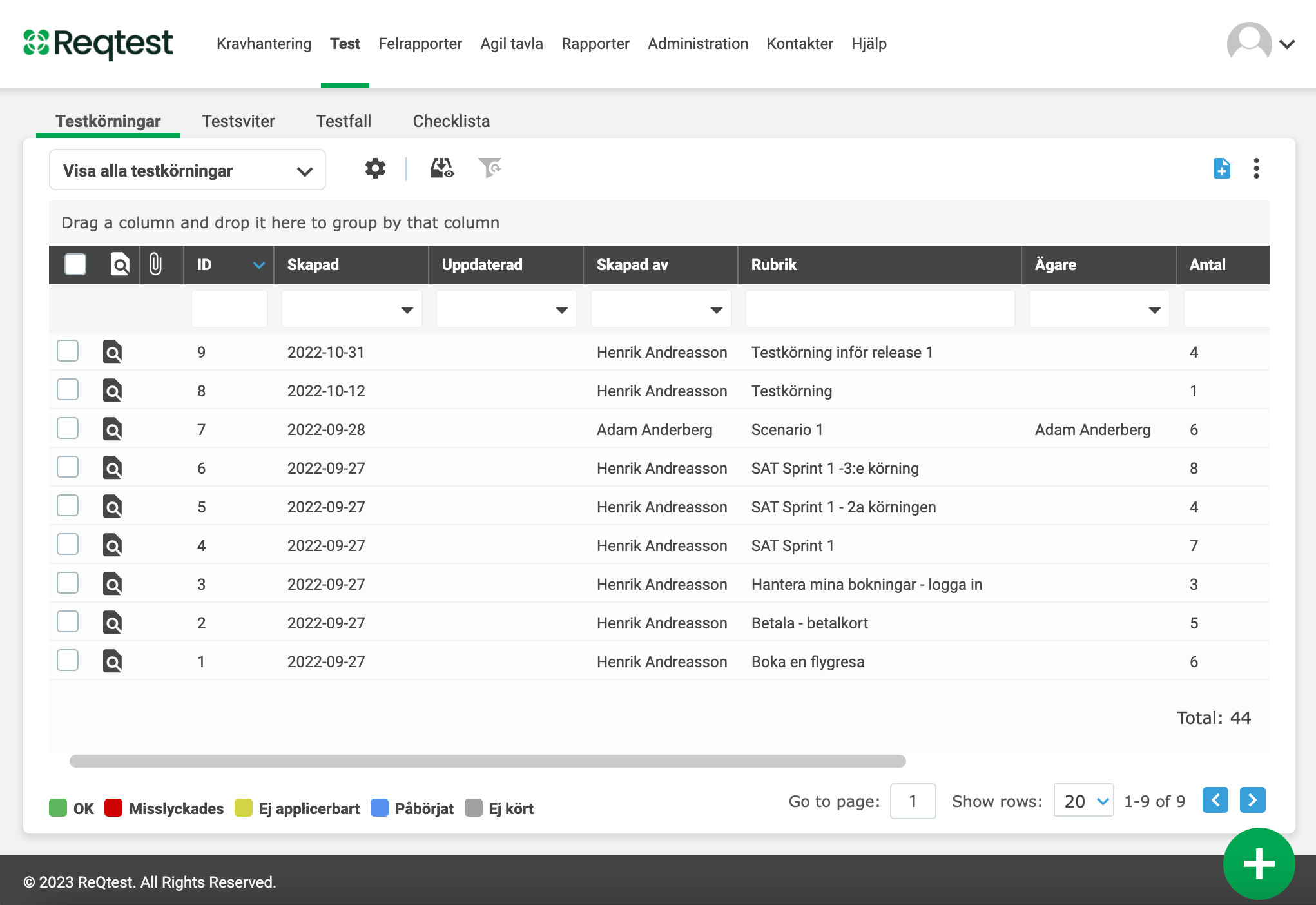Check the select-all header checkbox

[x=75, y=264]
